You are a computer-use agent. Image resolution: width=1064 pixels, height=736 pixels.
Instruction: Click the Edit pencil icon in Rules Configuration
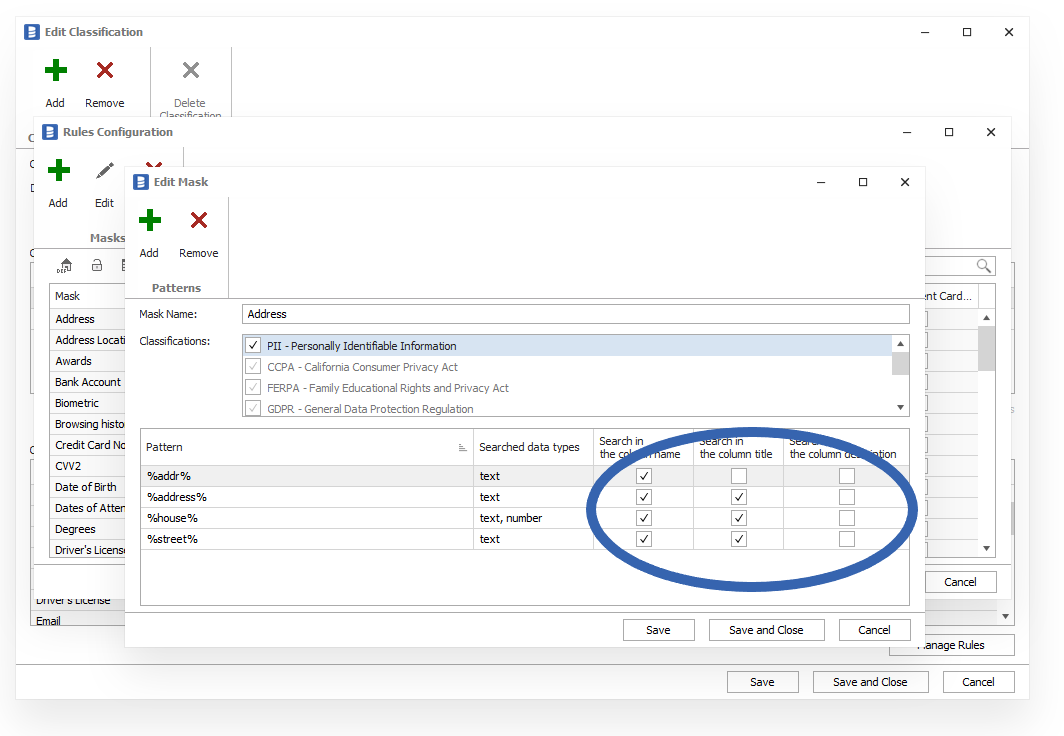click(104, 171)
